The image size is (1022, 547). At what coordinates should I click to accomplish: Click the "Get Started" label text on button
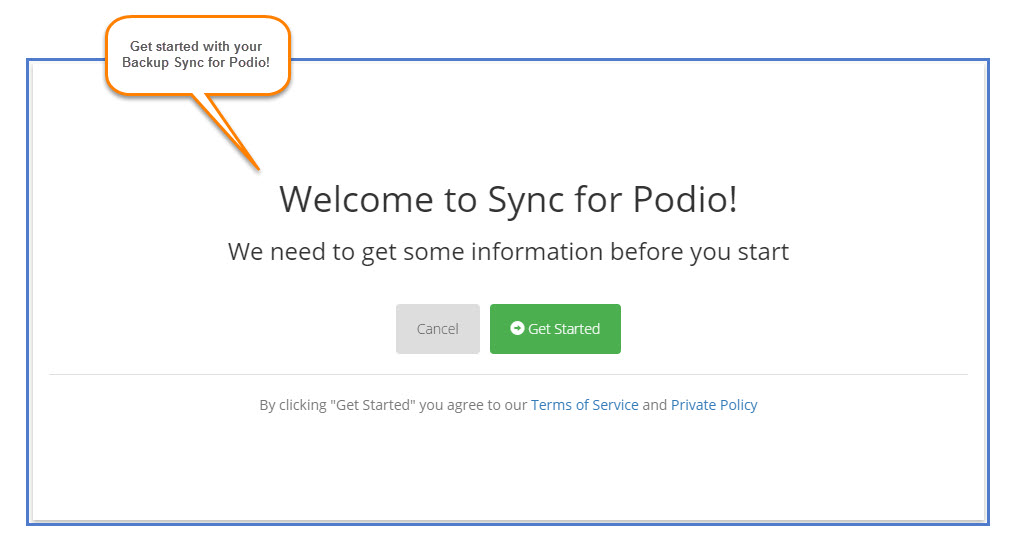tap(564, 329)
